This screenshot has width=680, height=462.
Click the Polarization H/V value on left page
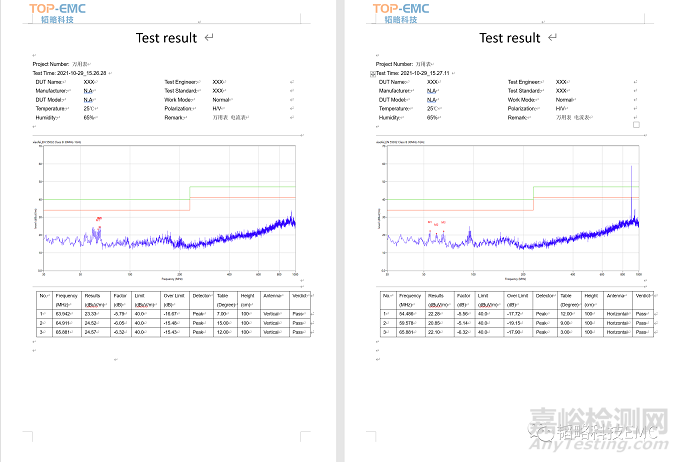point(218,108)
